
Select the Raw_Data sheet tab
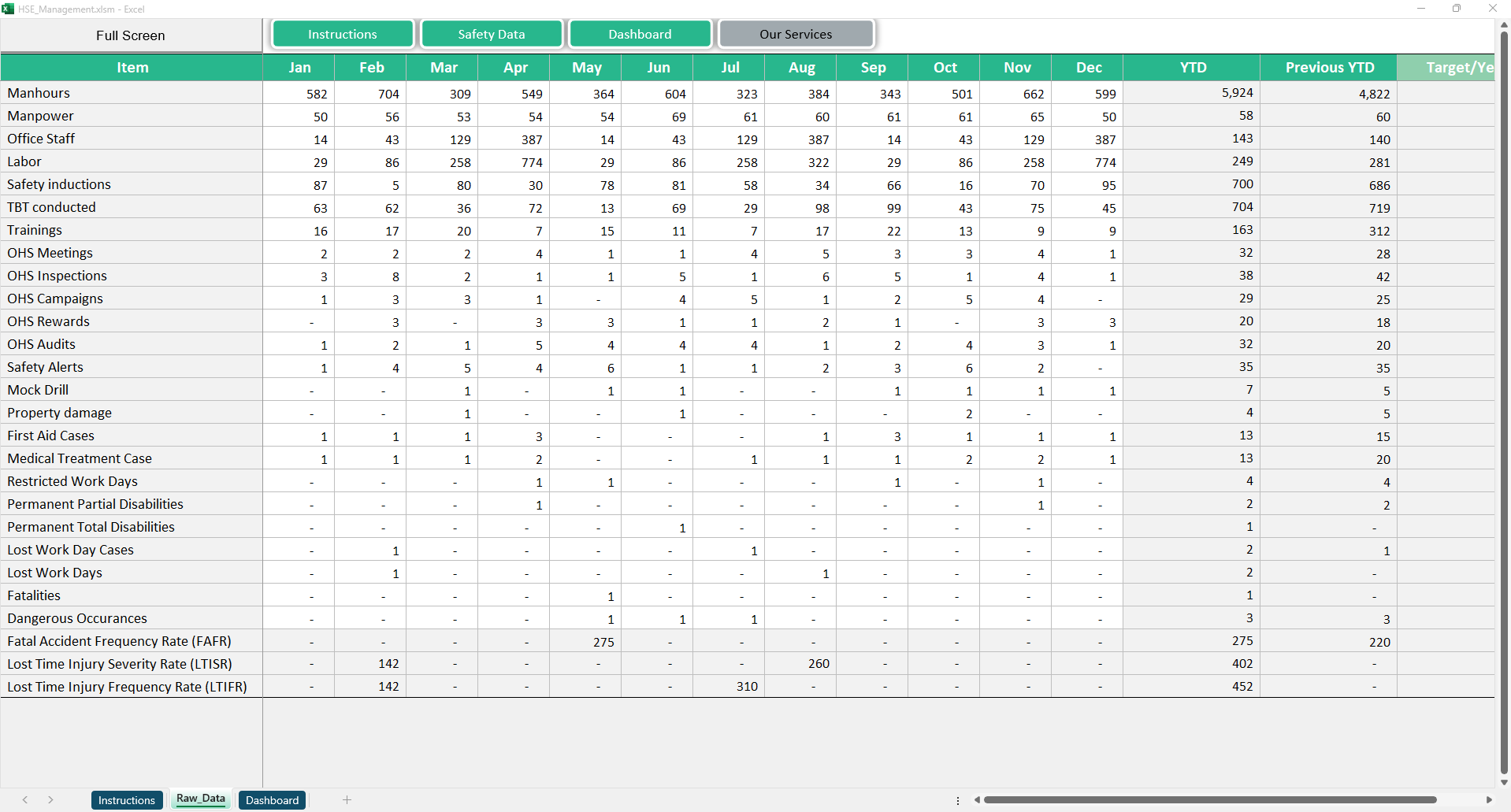[201, 799]
